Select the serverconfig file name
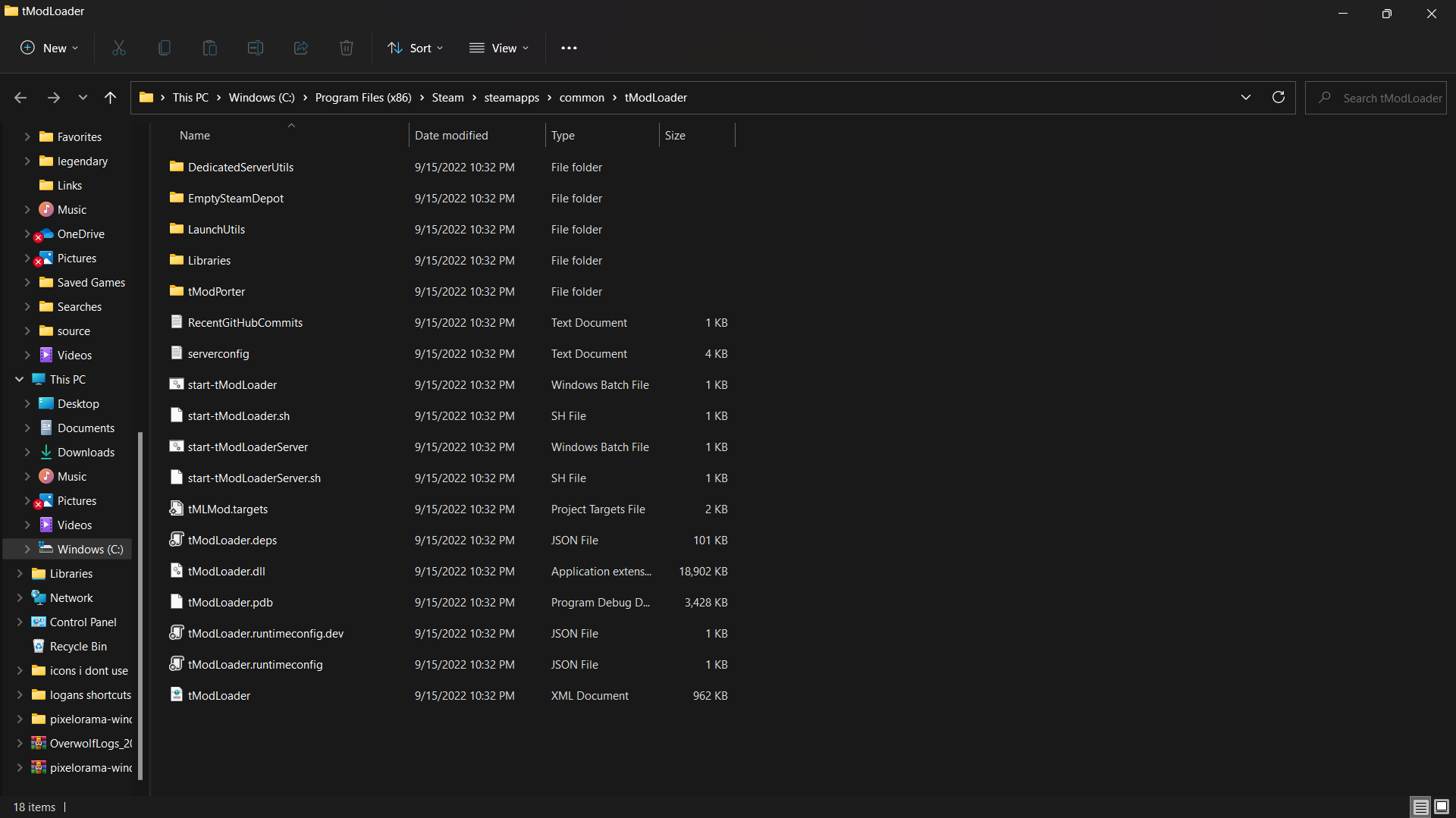This screenshot has height=818, width=1456. pos(218,354)
